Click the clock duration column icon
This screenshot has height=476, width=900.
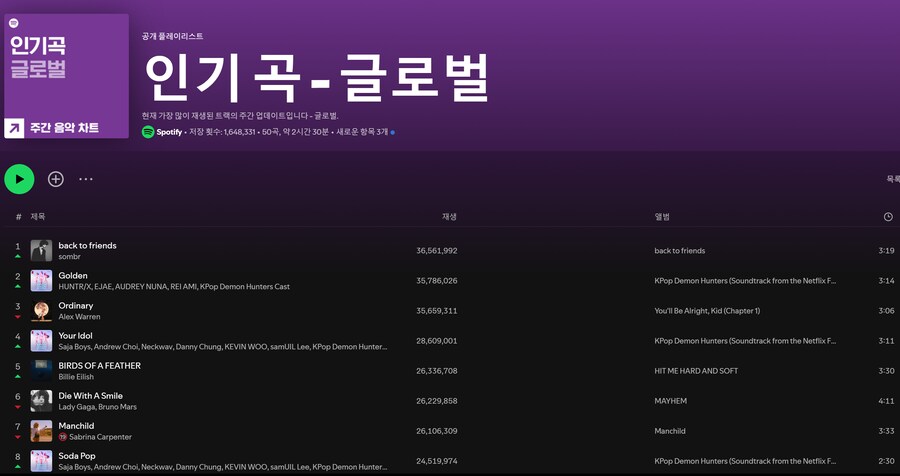pyautogui.click(x=888, y=216)
